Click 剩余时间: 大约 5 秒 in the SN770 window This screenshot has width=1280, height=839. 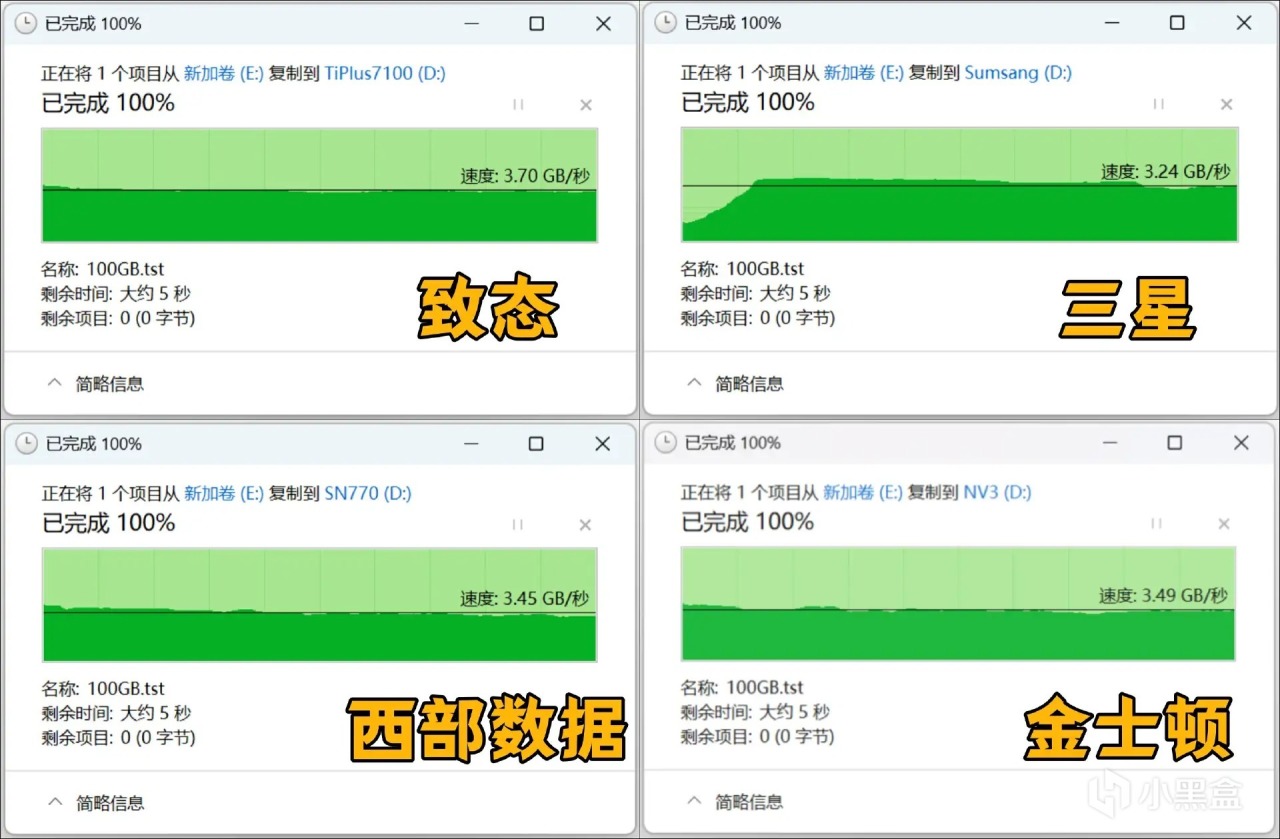click(x=116, y=714)
